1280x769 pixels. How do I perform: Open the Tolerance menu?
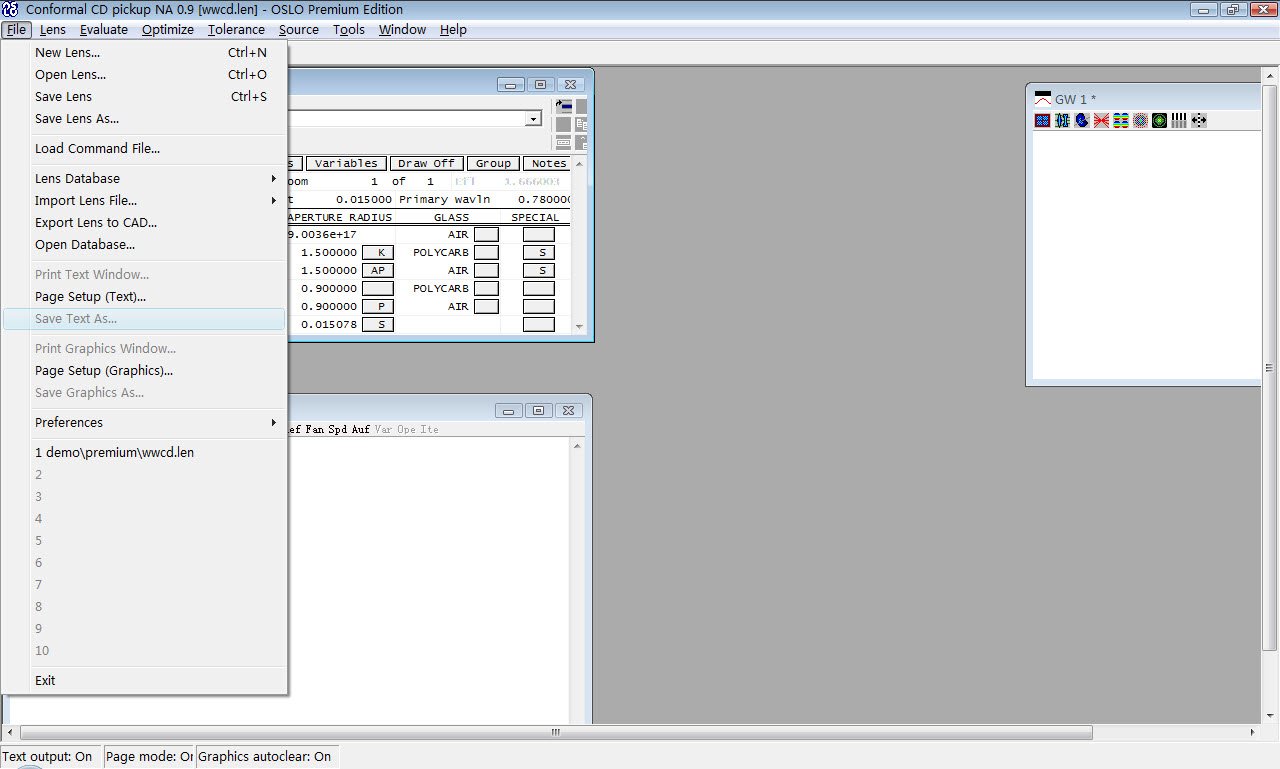coord(236,30)
